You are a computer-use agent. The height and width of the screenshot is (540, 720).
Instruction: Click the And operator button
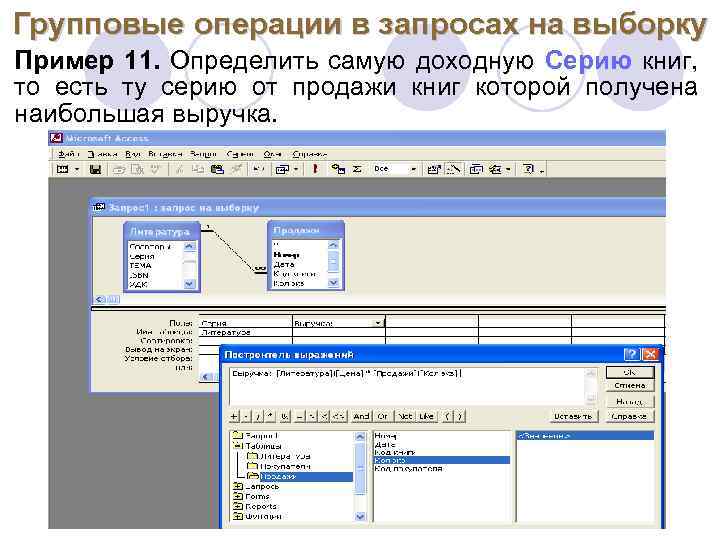tap(361, 416)
